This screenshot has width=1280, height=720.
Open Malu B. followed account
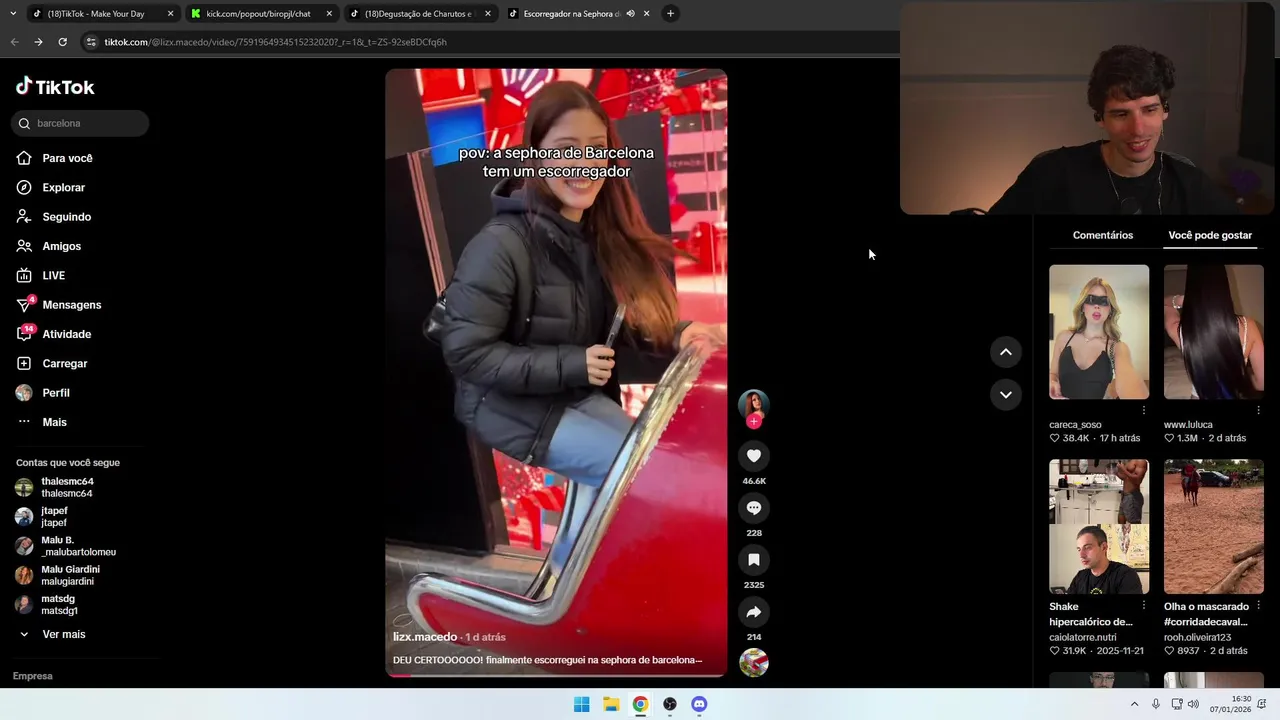66,546
